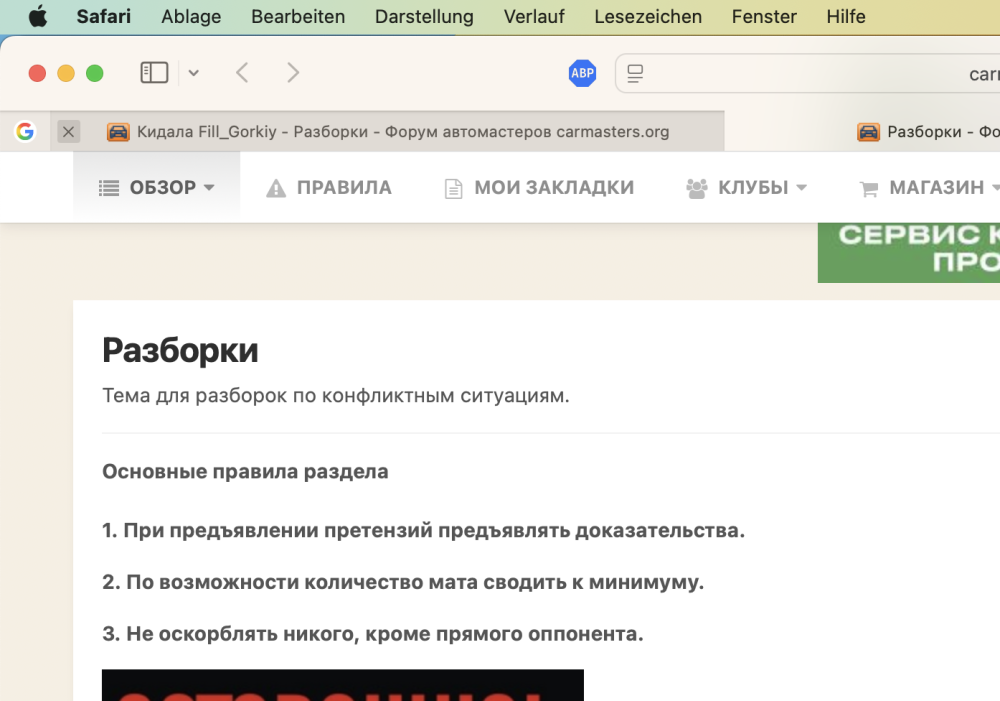This screenshot has height=701, width=1000.
Task: Click the section description 'Тема для разборок'
Action: click(x=335, y=395)
